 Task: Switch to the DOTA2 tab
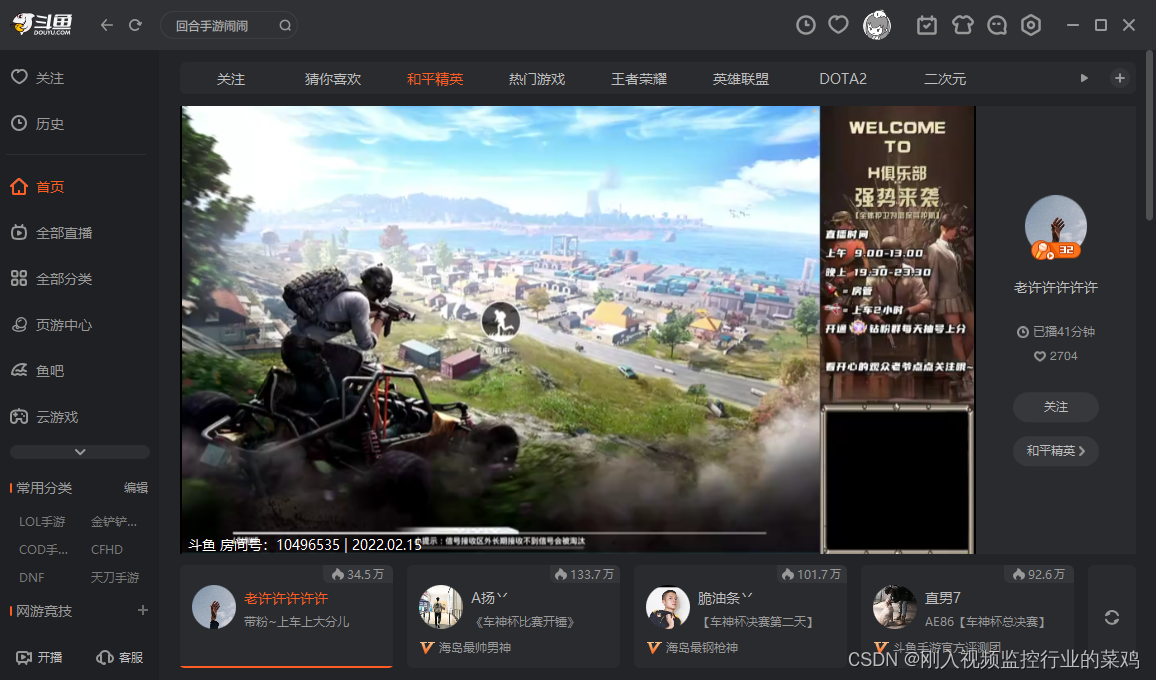pyautogui.click(x=843, y=79)
